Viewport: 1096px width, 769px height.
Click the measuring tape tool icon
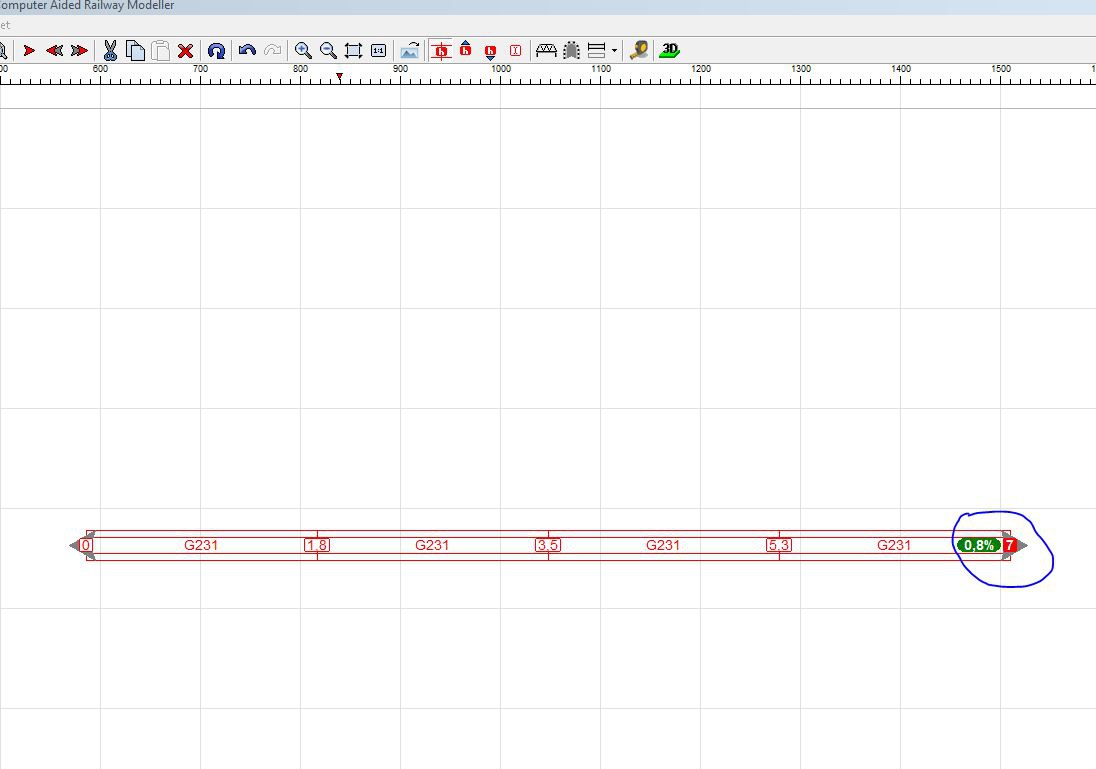click(639, 50)
